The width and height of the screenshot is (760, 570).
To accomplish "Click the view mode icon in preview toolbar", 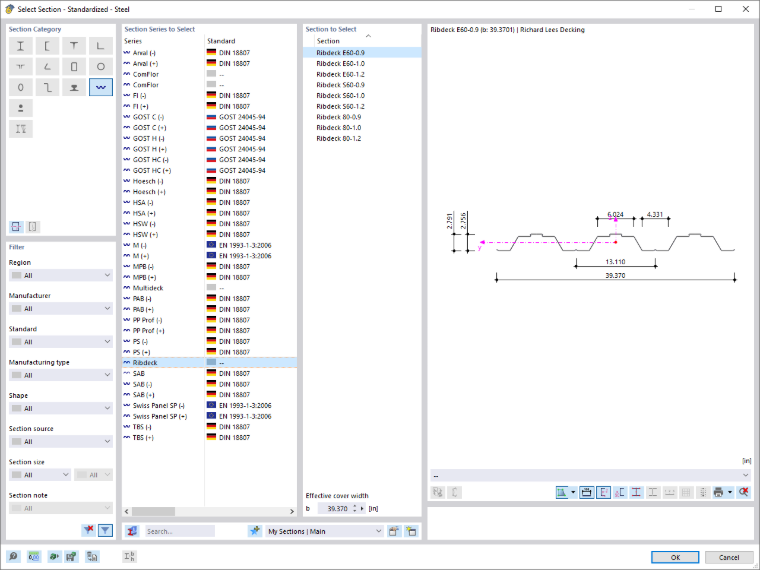I will click(x=562, y=492).
